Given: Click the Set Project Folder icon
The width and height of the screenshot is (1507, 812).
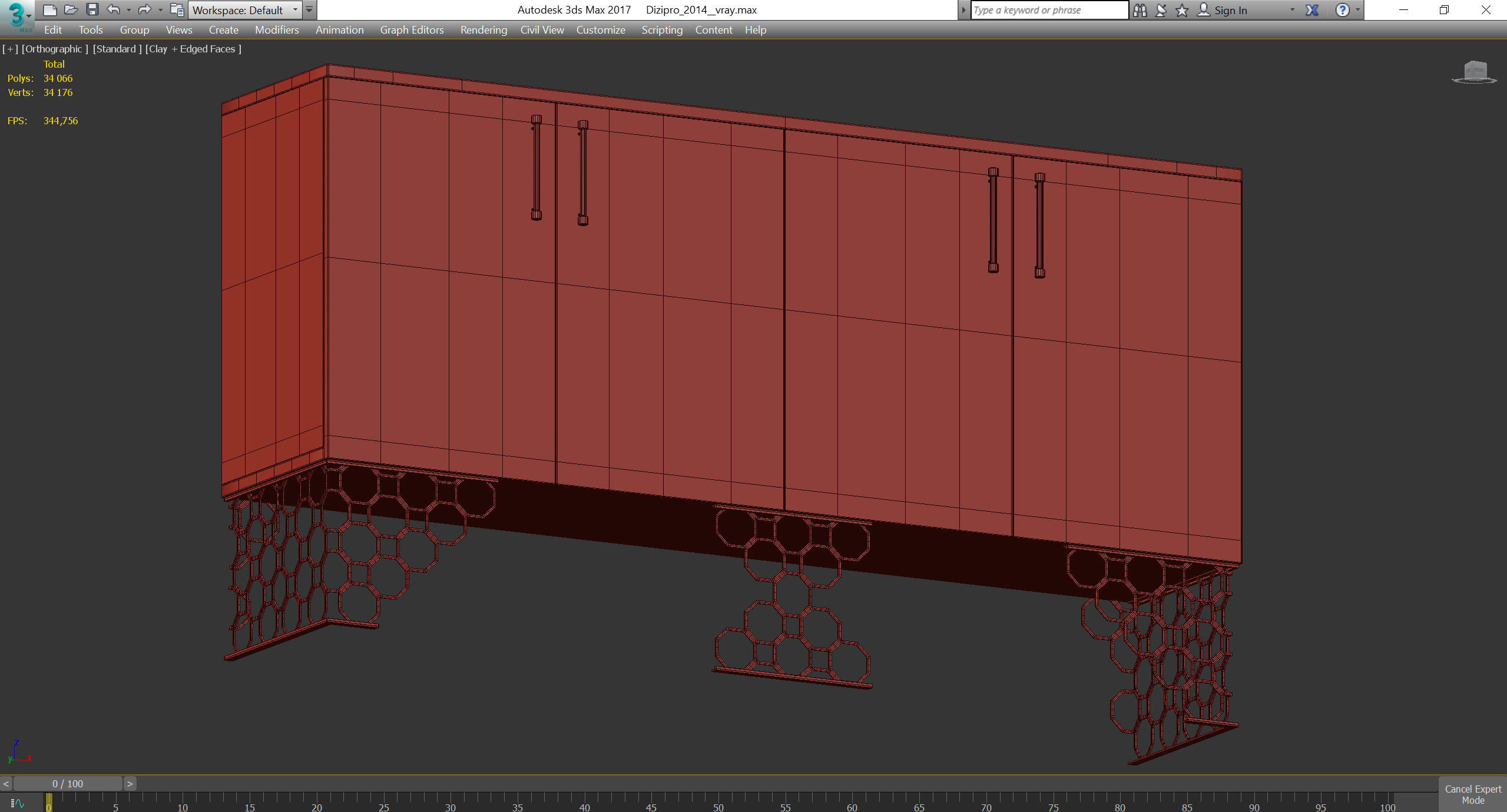Looking at the screenshot, I should (x=176, y=9).
